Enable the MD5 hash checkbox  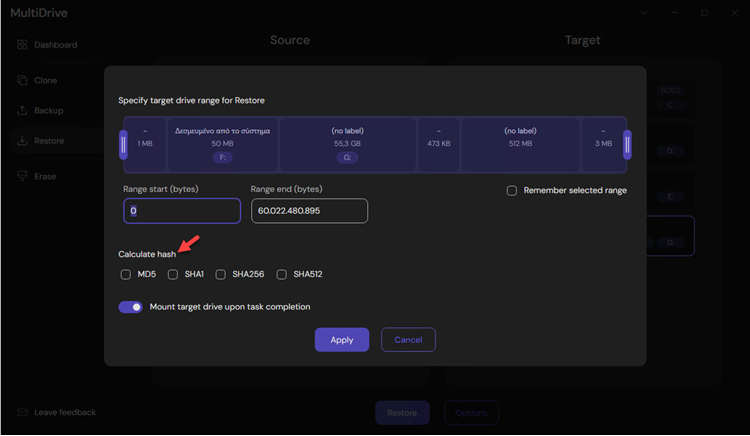(125, 274)
